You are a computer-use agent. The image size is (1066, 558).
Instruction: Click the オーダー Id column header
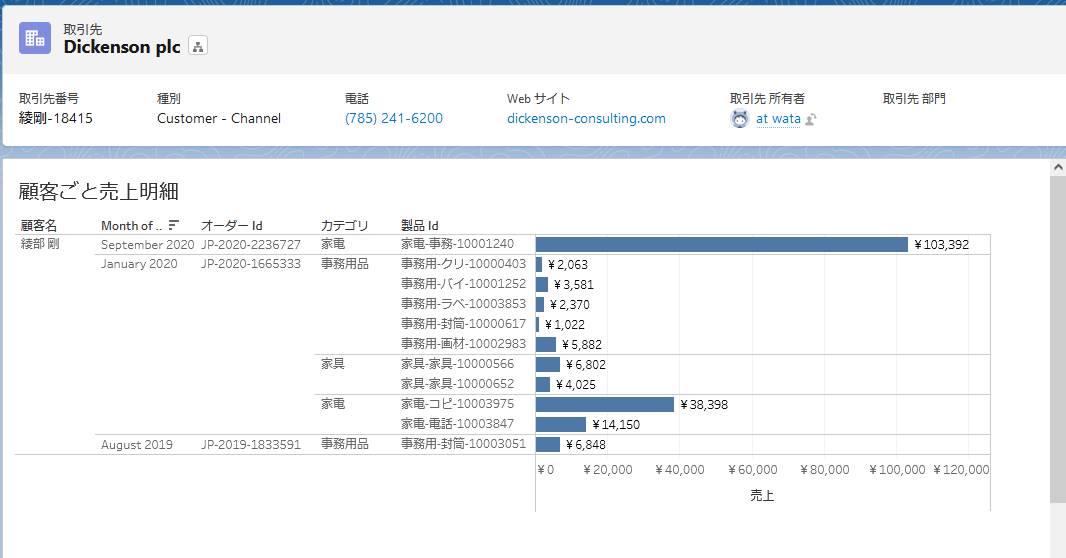click(x=232, y=226)
